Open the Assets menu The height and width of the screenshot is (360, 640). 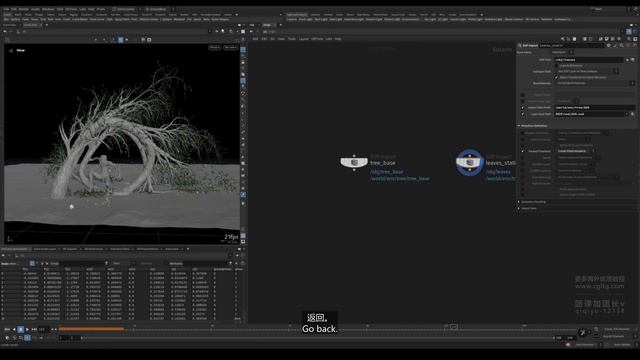pyautogui.click(x=36, y=9)
